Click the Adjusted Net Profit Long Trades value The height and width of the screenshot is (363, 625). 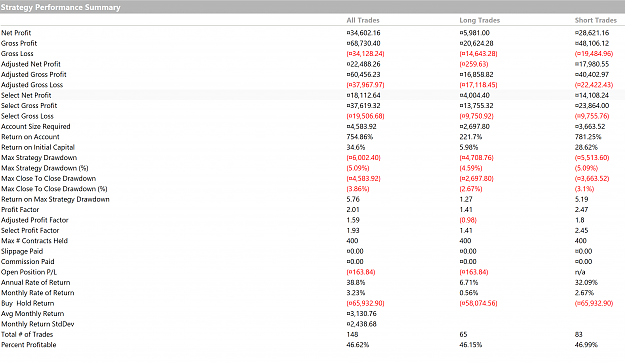click(474, 64)
